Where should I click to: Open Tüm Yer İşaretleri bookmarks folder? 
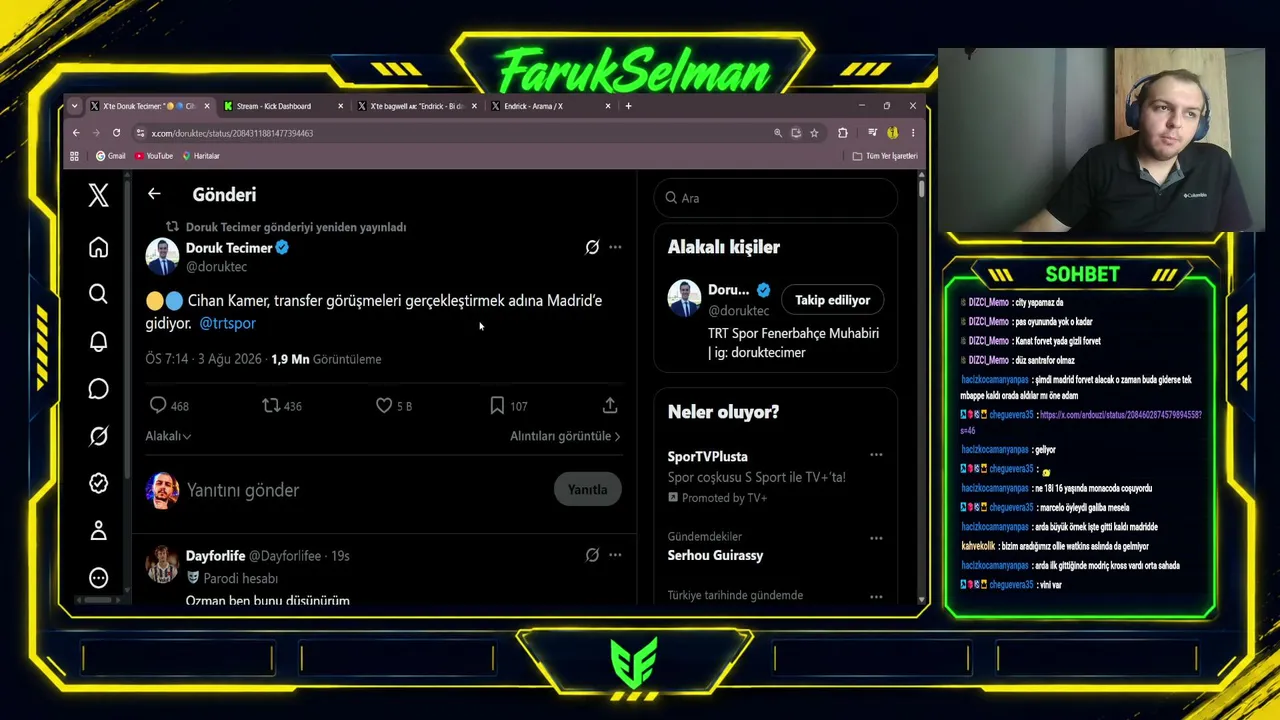[x=885, y=156]
